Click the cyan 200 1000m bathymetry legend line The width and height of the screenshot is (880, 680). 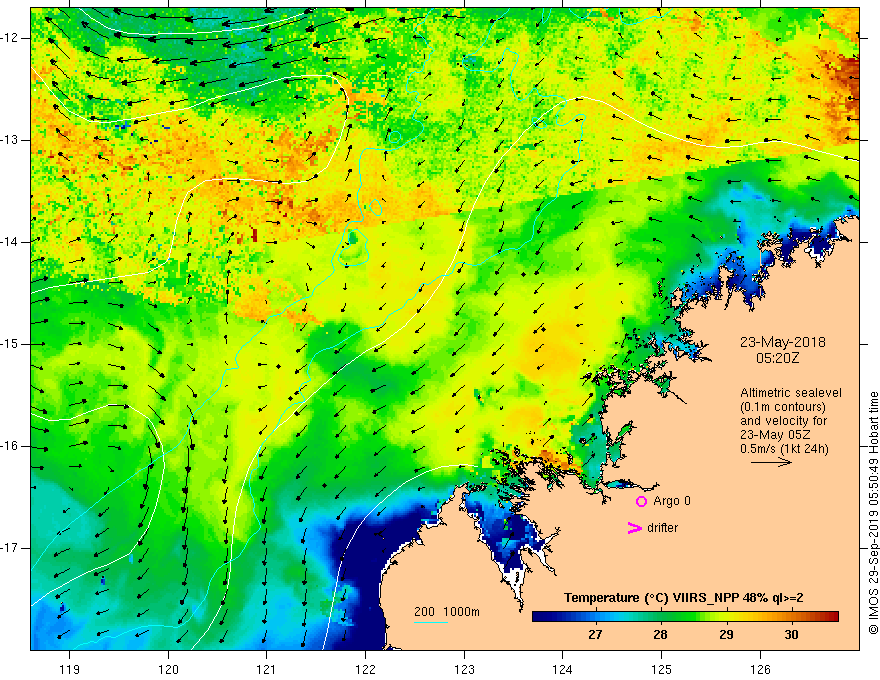pos(431,622)
